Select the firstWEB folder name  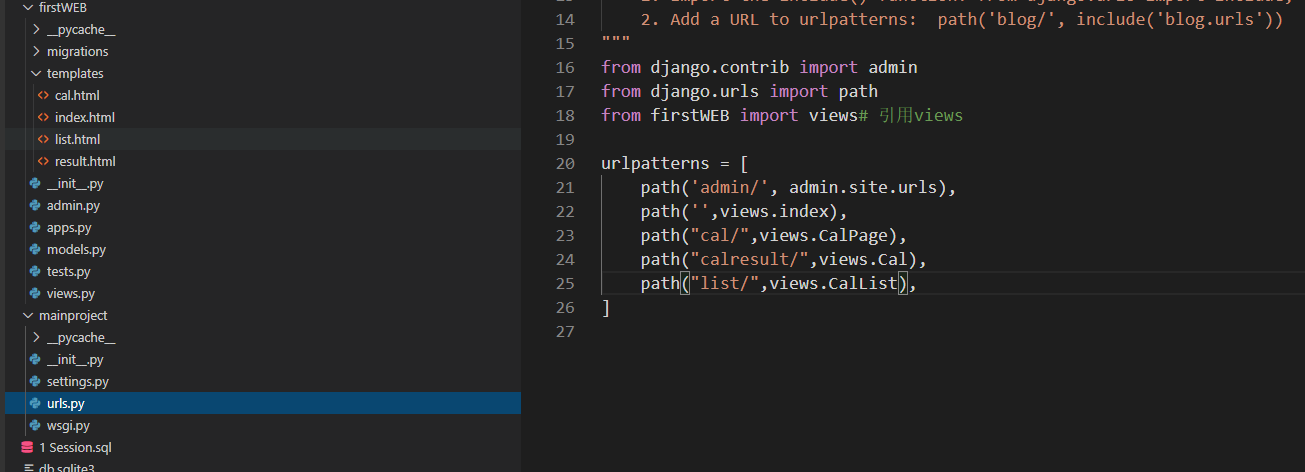click(63, 8)
